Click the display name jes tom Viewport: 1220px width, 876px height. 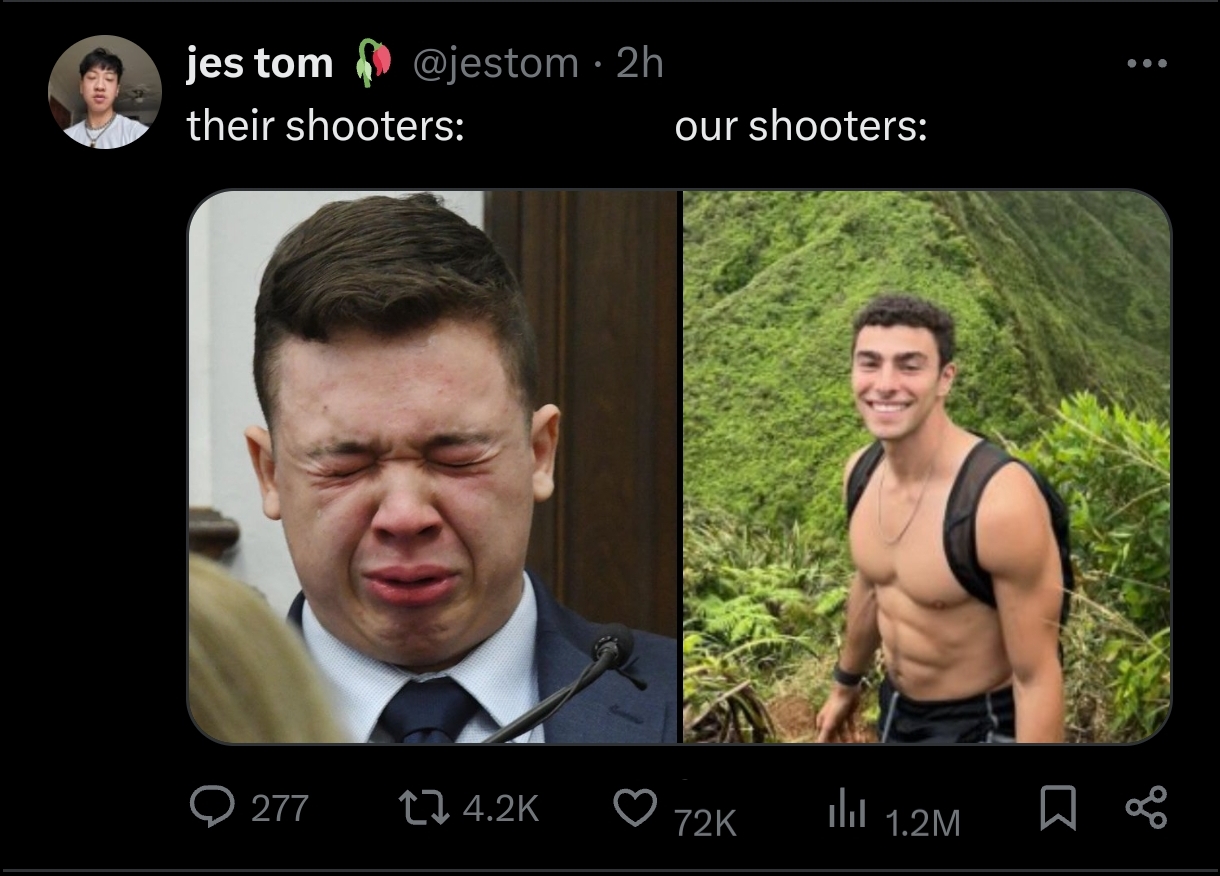click(x=260, y=63)
